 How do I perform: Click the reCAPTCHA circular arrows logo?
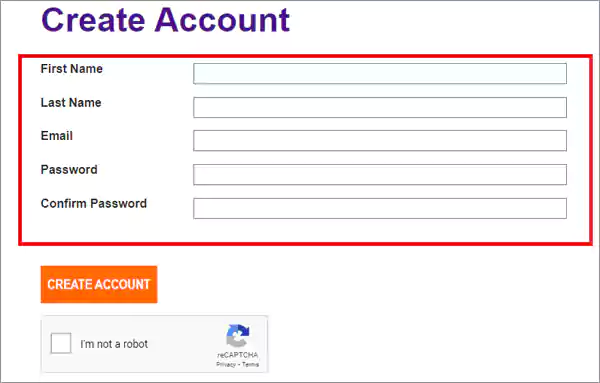238,335
